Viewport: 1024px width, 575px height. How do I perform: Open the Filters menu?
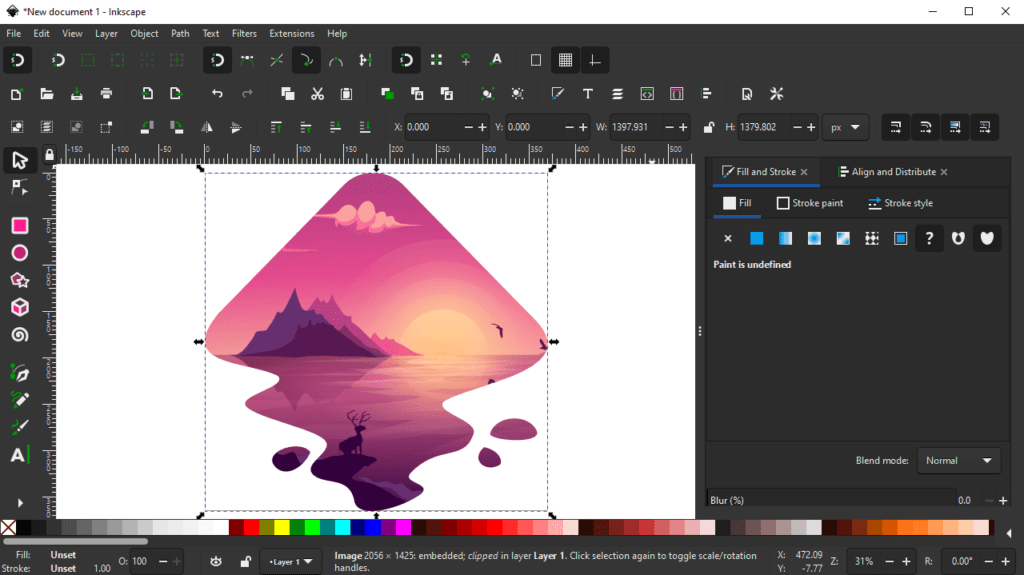click(244, 33)
